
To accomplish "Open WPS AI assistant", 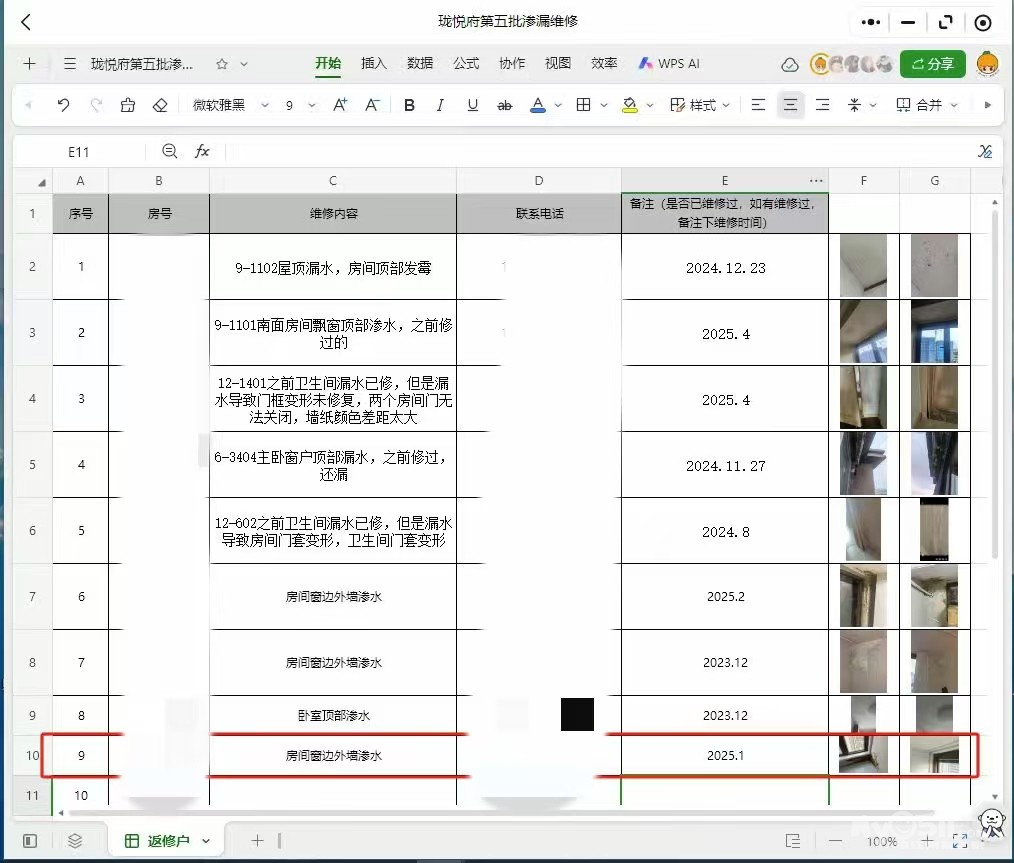I will coord(669,63).
